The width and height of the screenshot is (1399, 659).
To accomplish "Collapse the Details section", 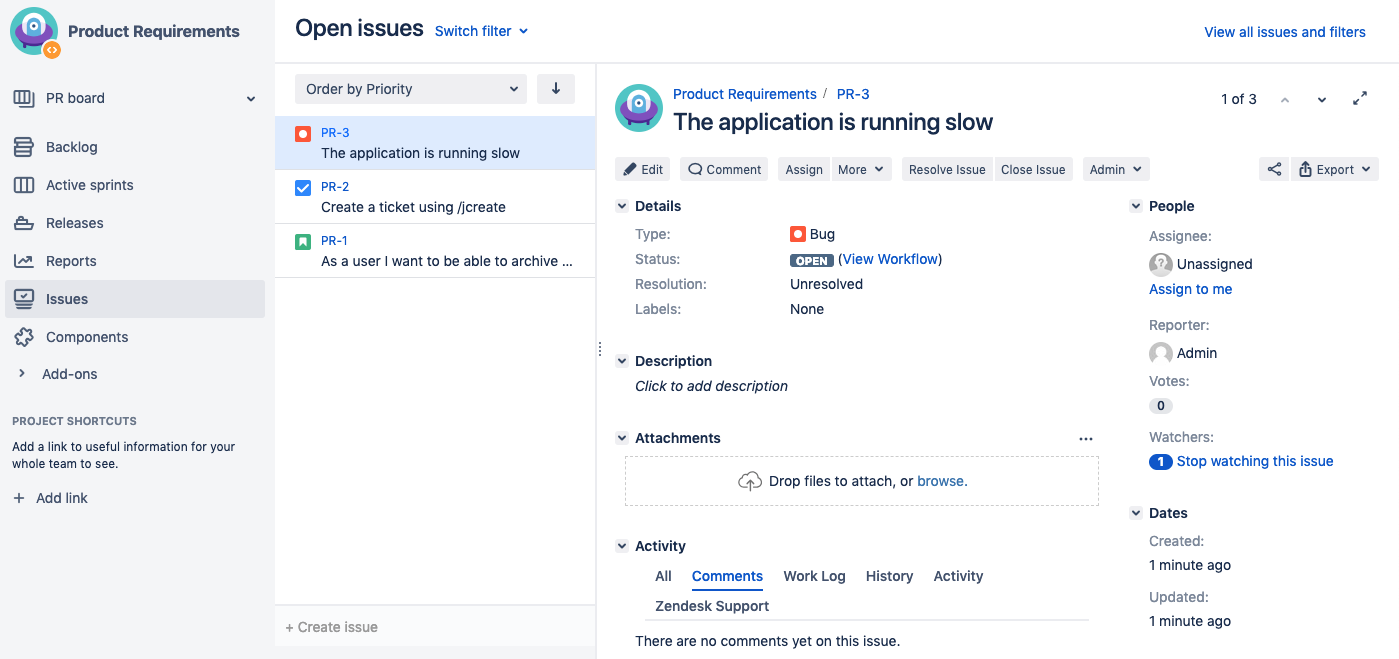I will 622,206.
